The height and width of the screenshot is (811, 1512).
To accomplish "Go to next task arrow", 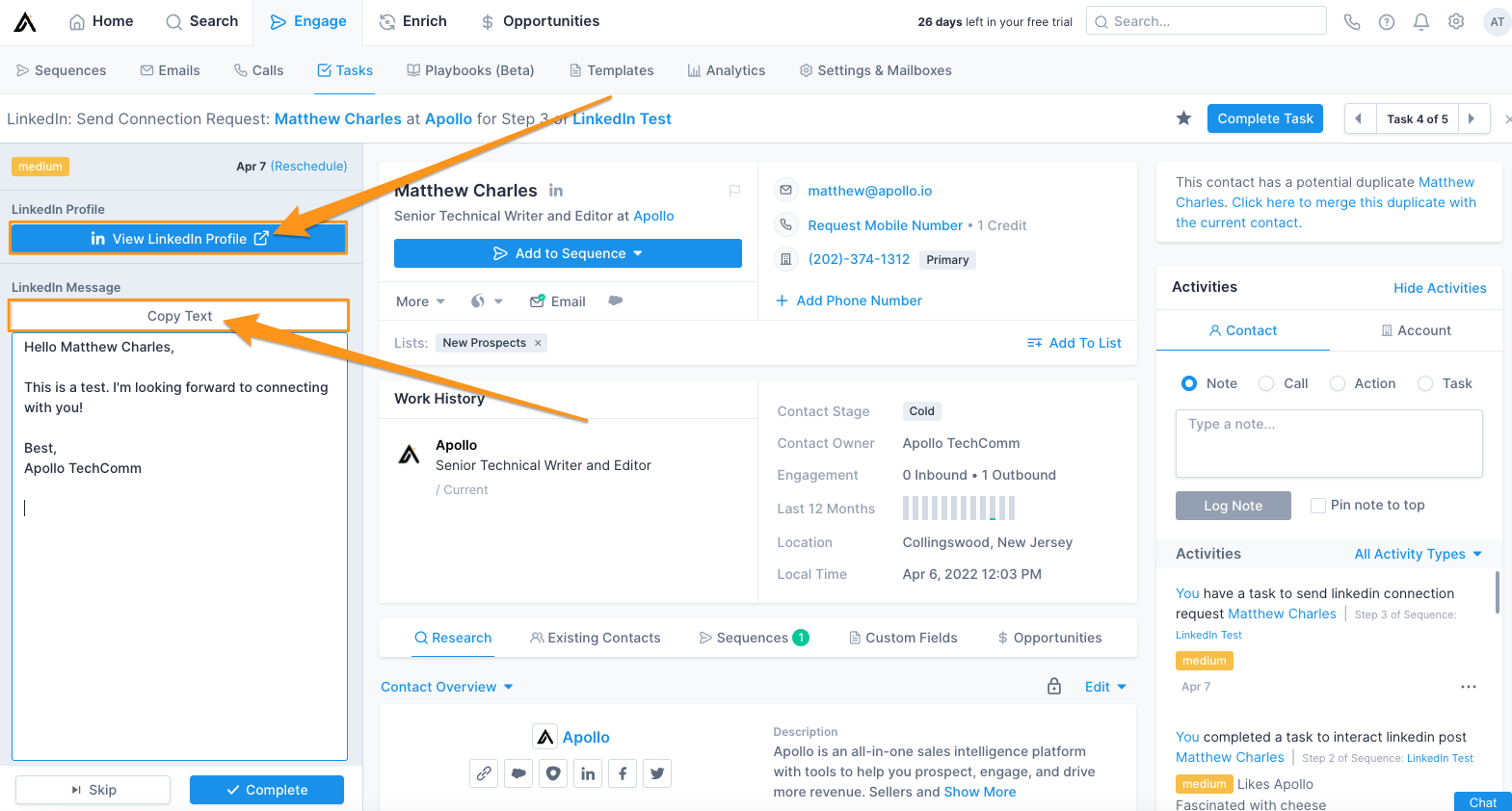I will click(1472, 118).
